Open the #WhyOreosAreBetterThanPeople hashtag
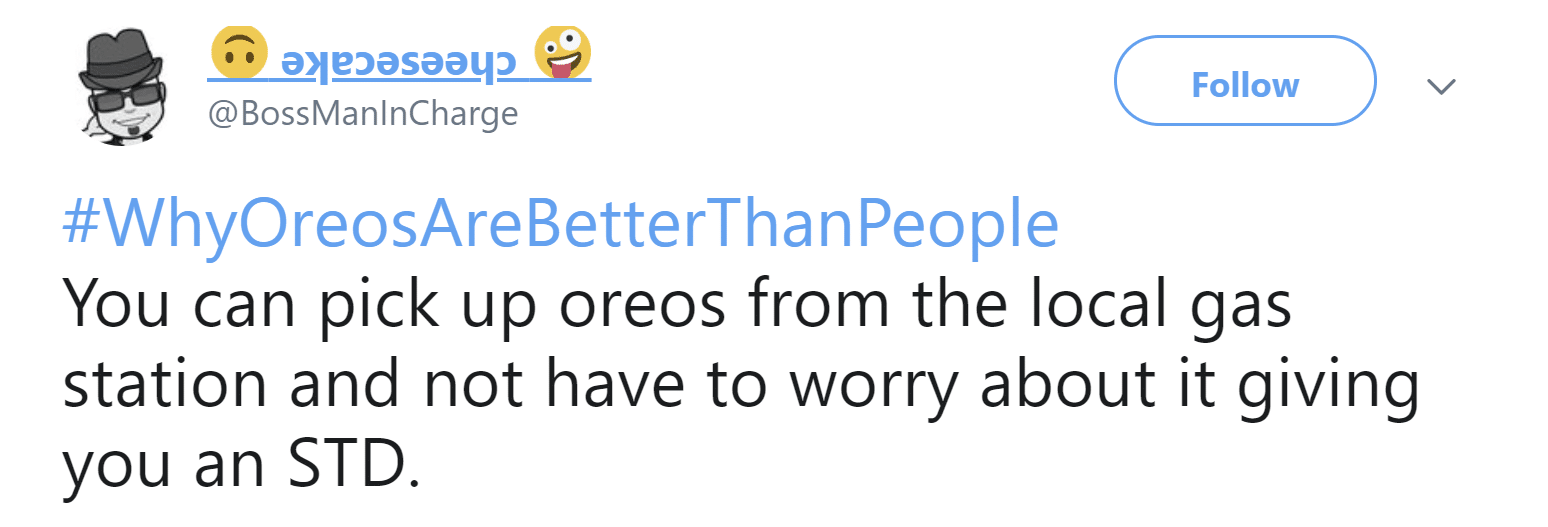This screenshot has width=1548, height=527. [x=560, y=225]
